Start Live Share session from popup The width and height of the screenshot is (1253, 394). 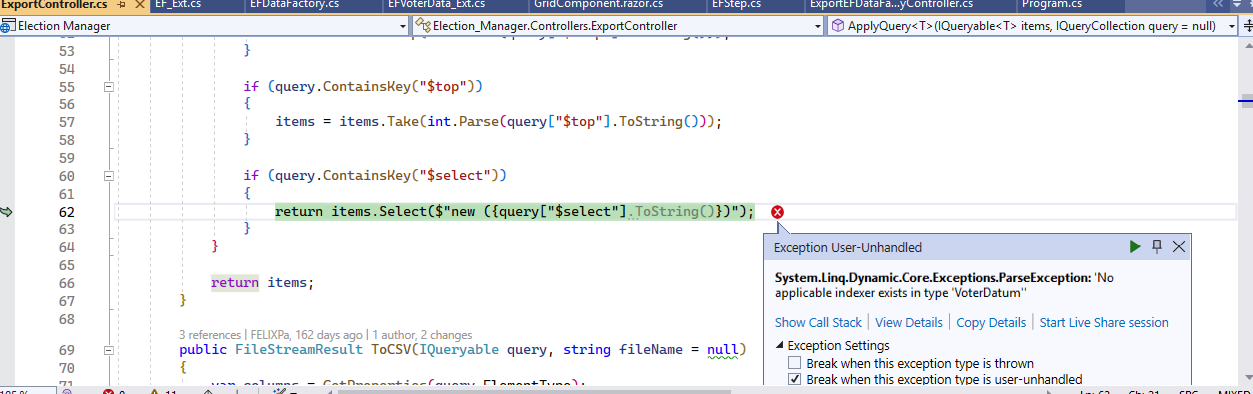click(x=1104, y=322)
